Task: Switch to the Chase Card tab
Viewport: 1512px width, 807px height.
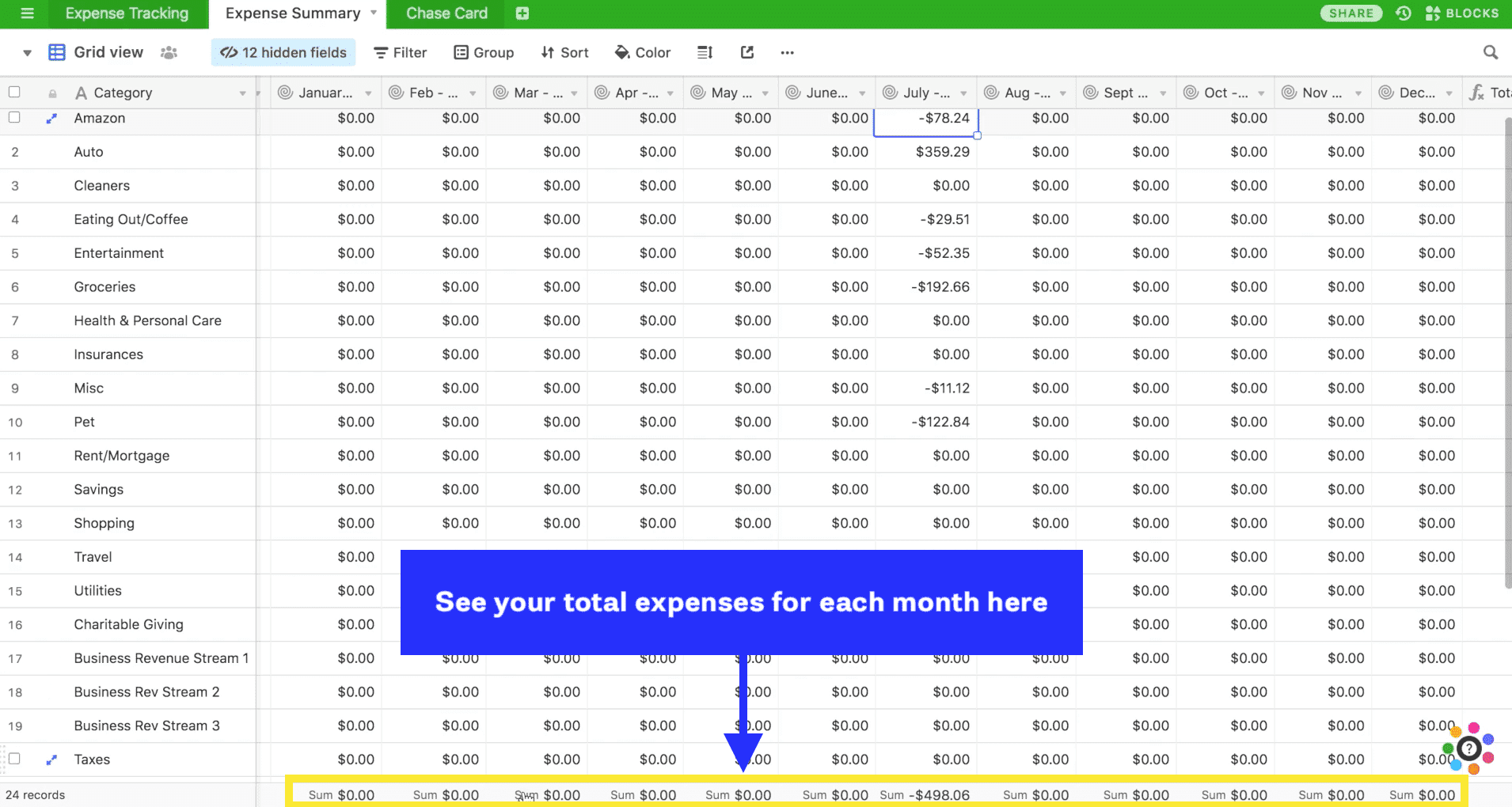Action: tap(446, 13)
